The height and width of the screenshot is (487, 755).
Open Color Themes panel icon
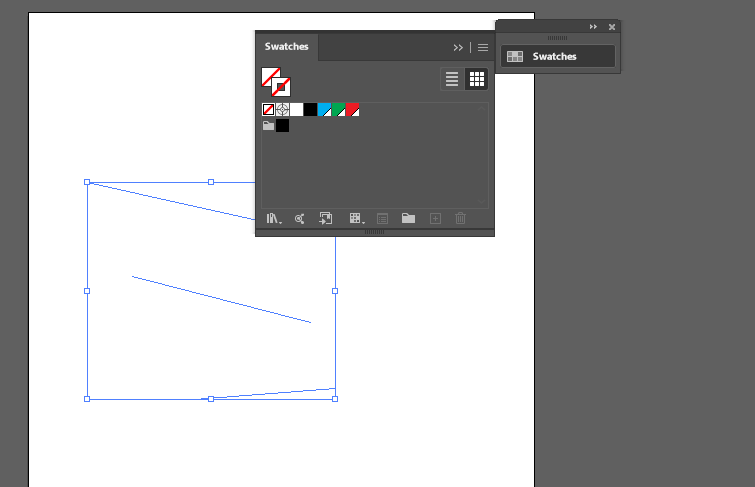coord(299,219)
